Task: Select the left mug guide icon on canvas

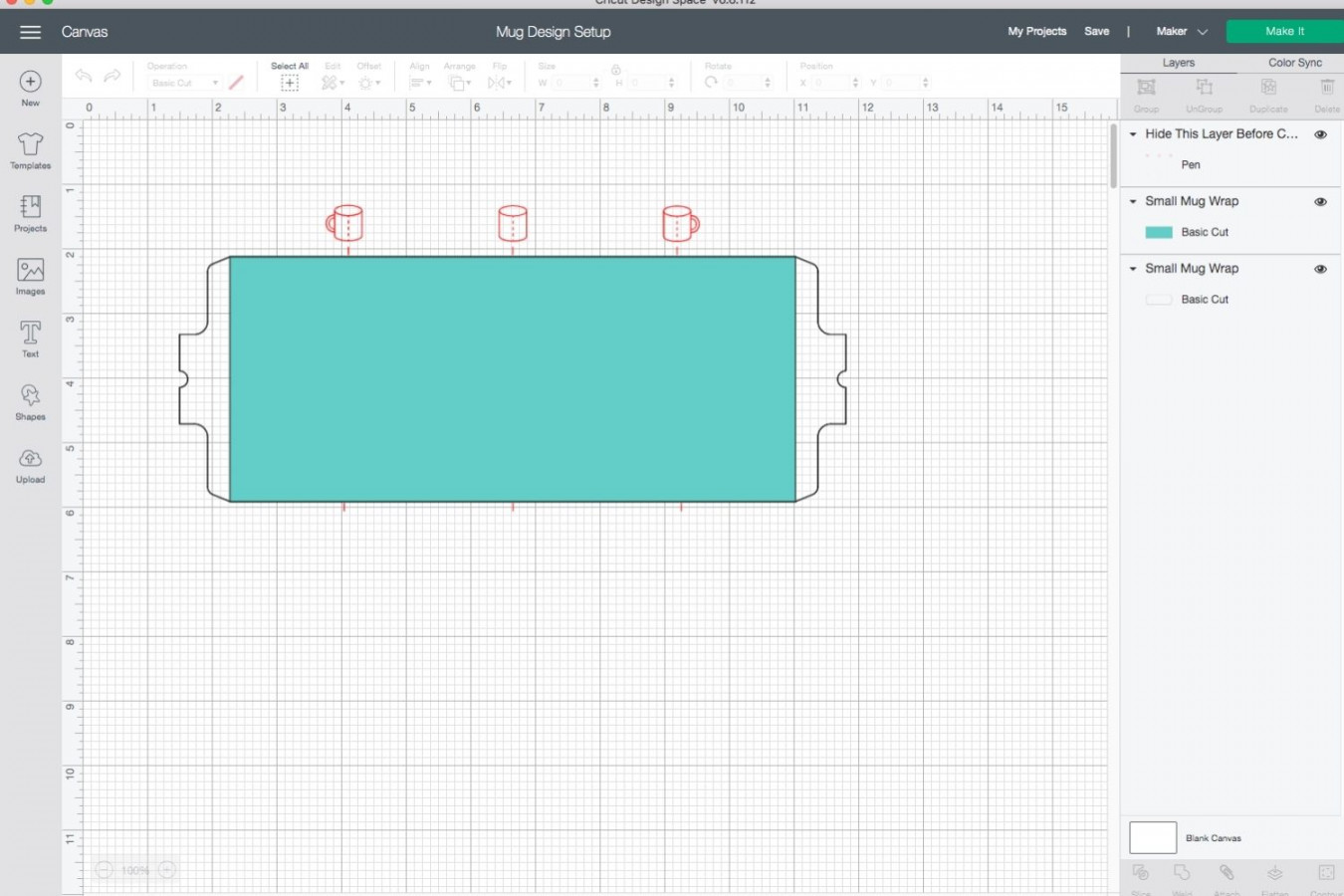Action: [344, 223]
